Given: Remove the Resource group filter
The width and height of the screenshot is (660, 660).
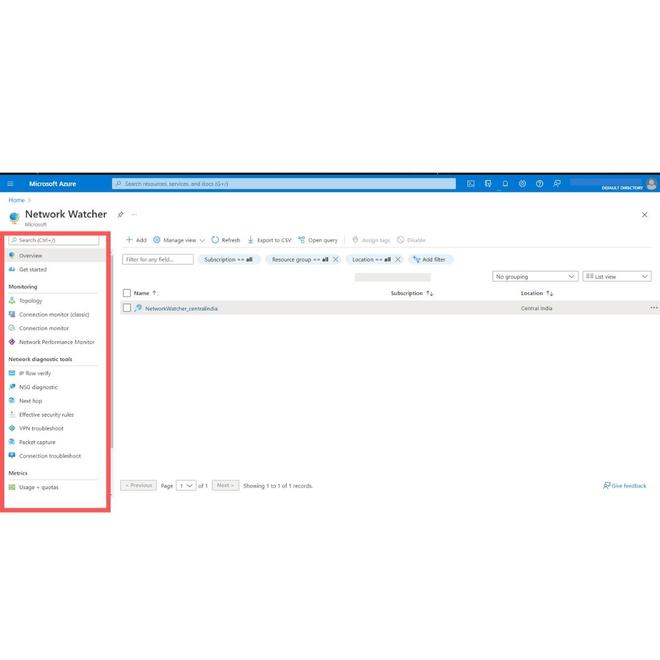Looking at the screenshot, I should (x=335, y=259).
